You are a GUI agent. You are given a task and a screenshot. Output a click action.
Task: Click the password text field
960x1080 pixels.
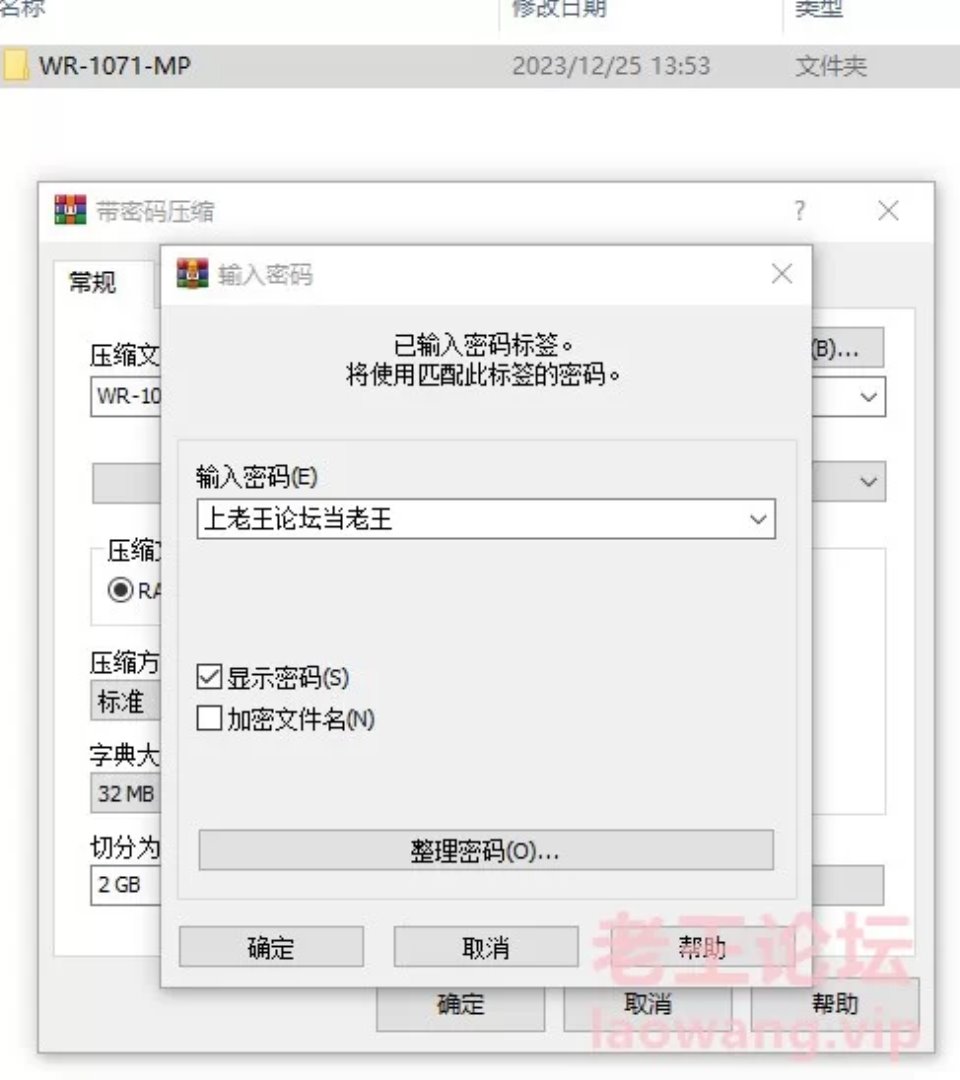(x=472, y=519)
